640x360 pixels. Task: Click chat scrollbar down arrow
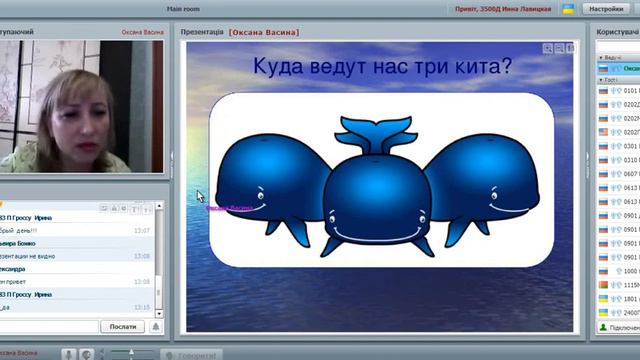coord(159,313)
